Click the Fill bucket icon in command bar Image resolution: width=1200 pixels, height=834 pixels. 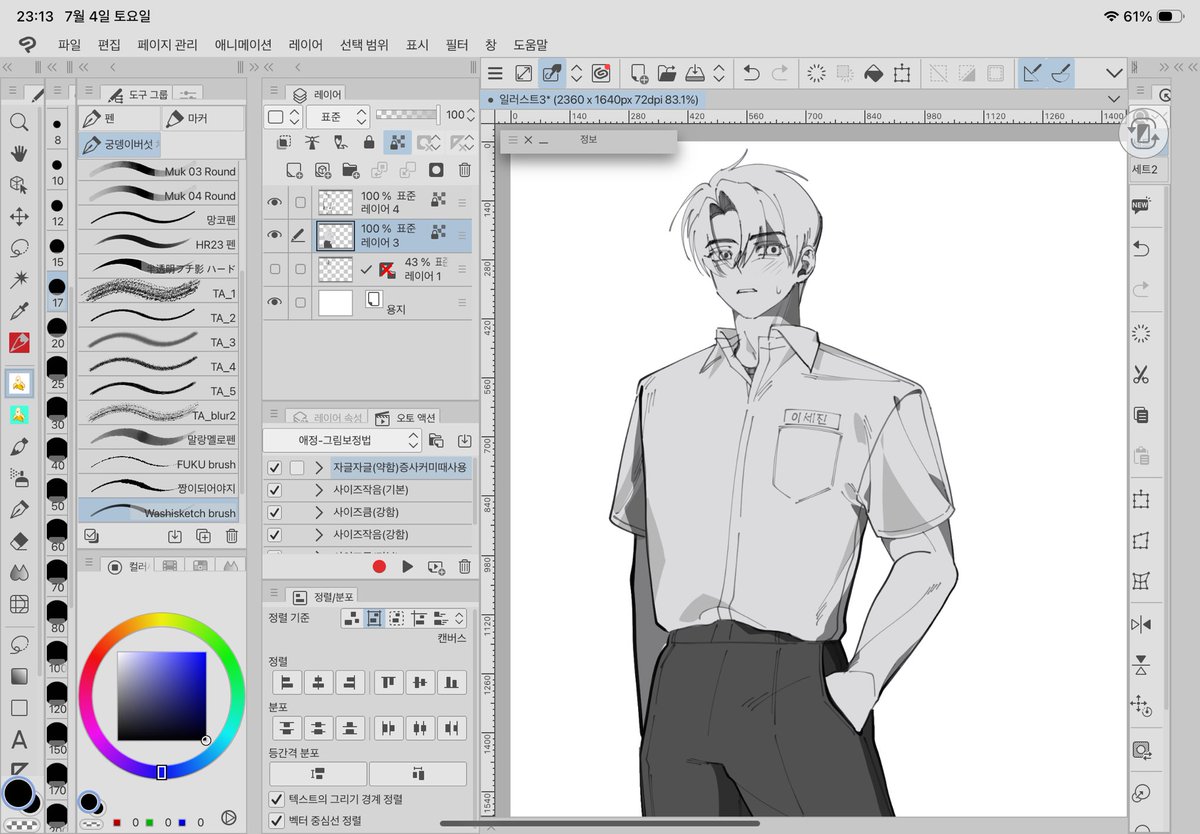[873, 73]
